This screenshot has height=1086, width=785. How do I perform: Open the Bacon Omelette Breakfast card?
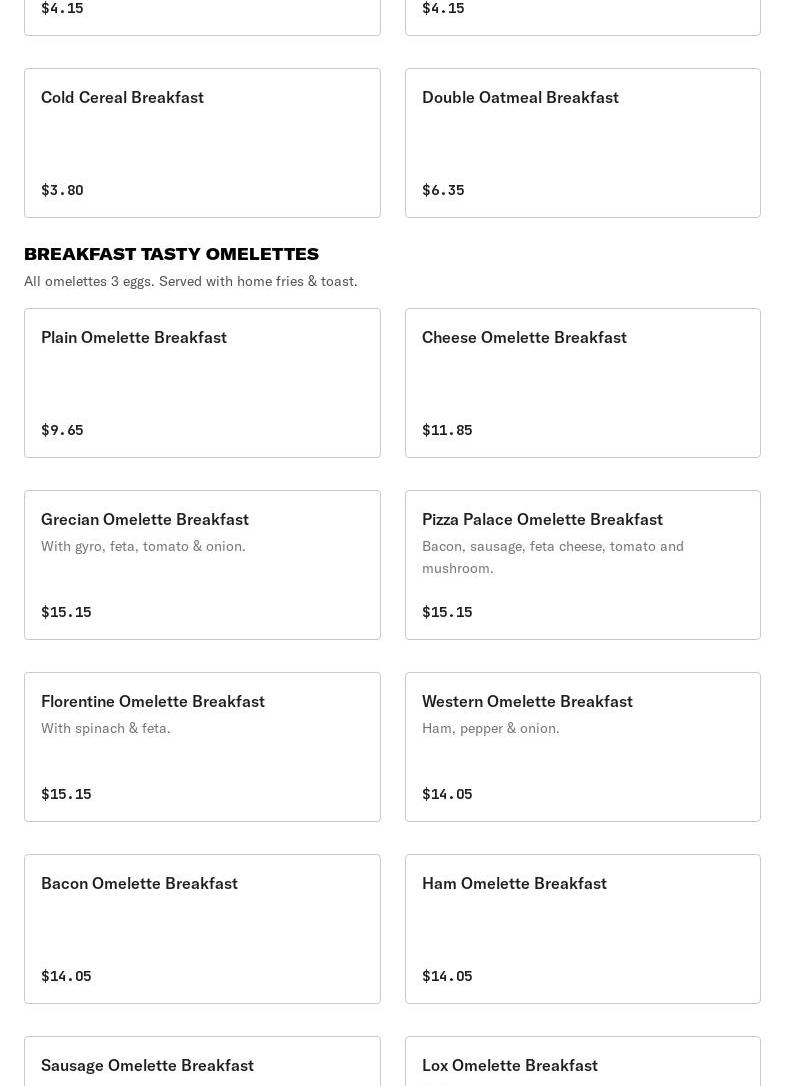click(202, 928)
